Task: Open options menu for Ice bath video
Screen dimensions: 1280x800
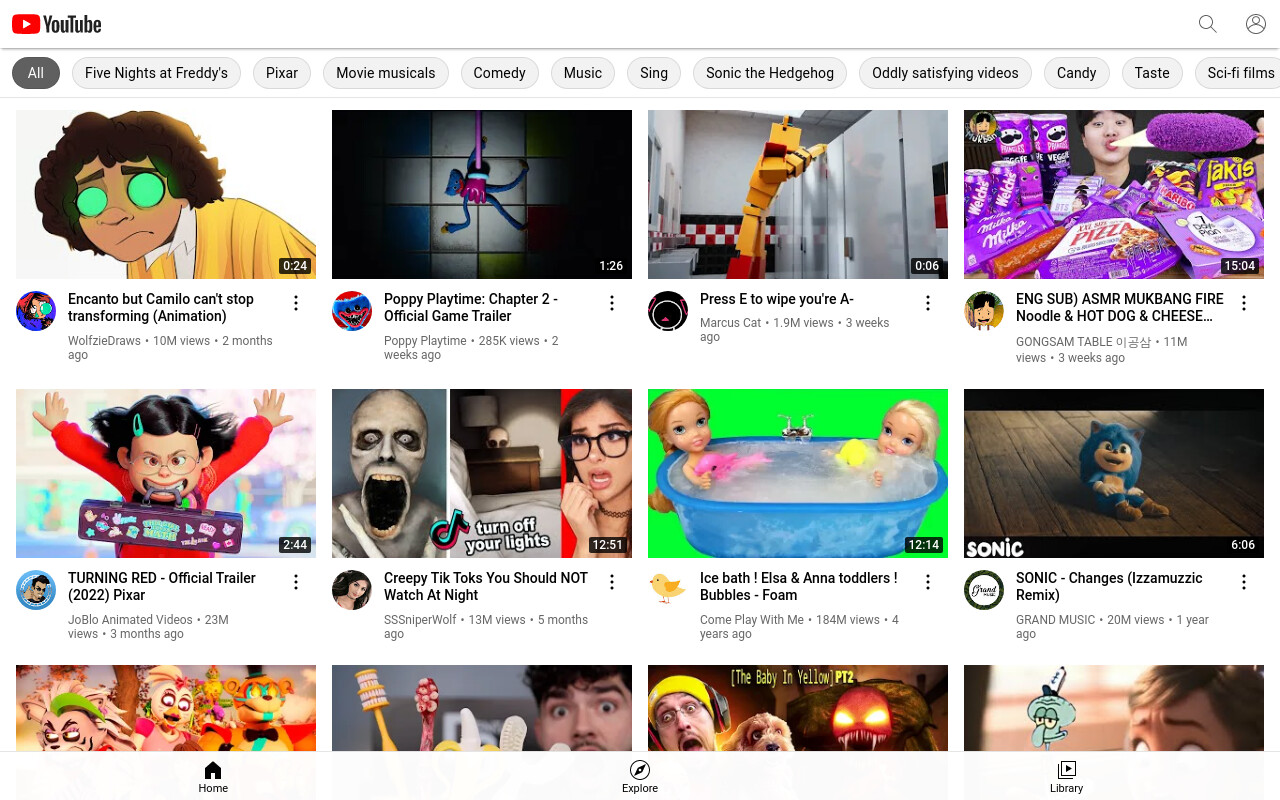Action: pyautogui.click(x=928, y=582)
